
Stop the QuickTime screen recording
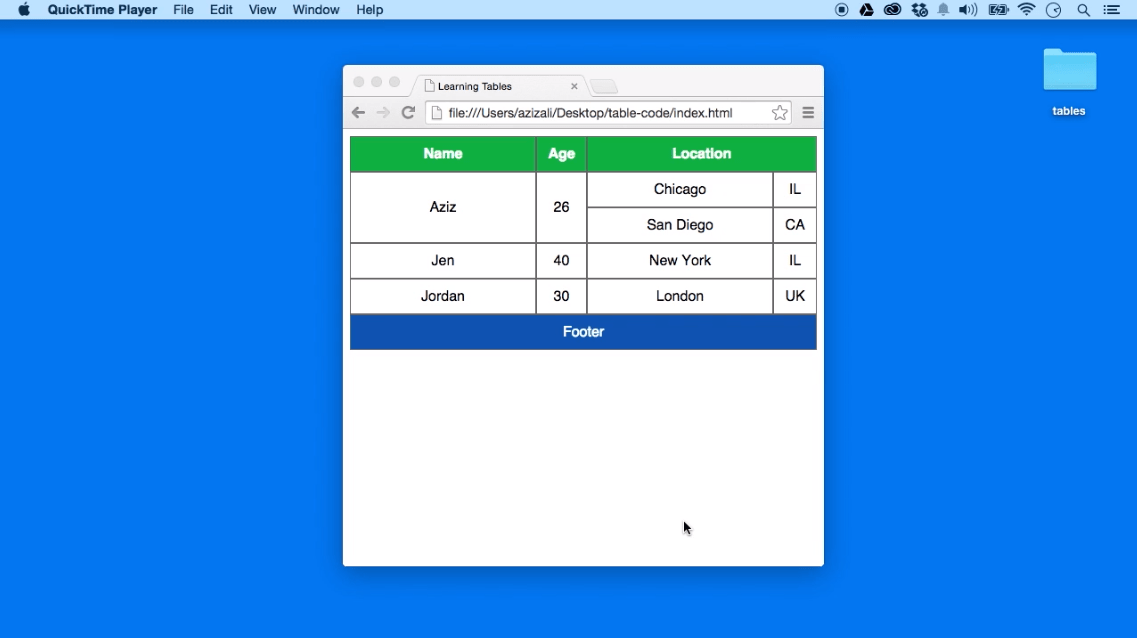843,10
